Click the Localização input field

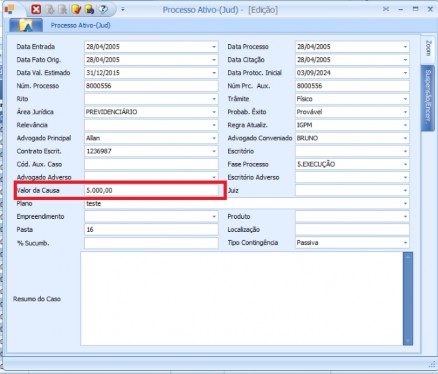tap(352, 230)
